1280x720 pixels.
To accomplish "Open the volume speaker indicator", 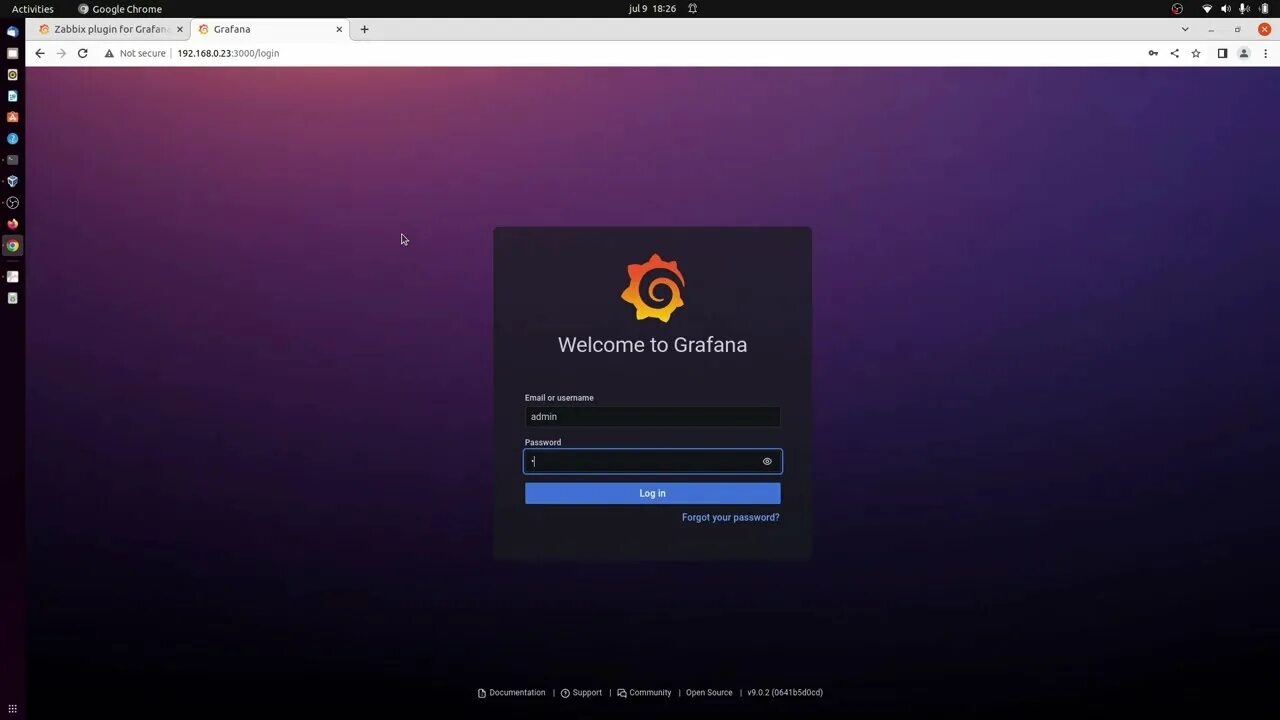I will (1226, 9).
